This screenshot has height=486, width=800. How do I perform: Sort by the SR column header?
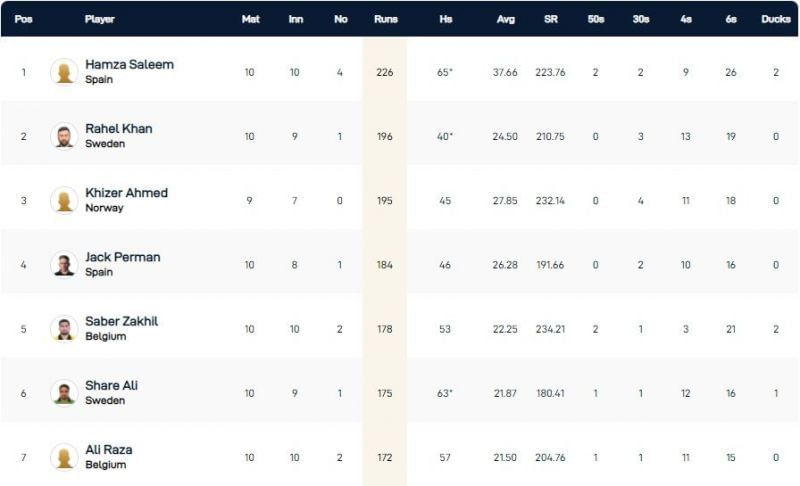(x=551, y=19)
